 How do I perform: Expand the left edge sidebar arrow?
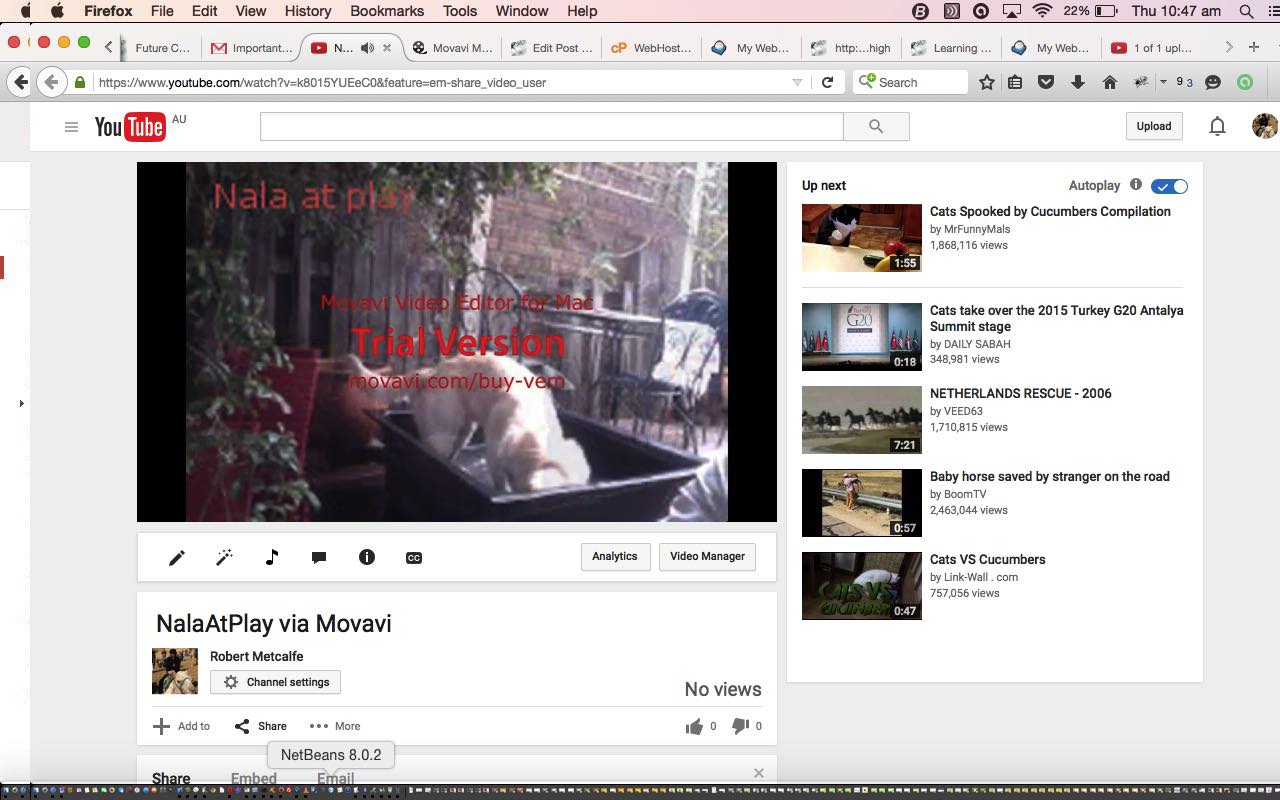click(21, 404)
